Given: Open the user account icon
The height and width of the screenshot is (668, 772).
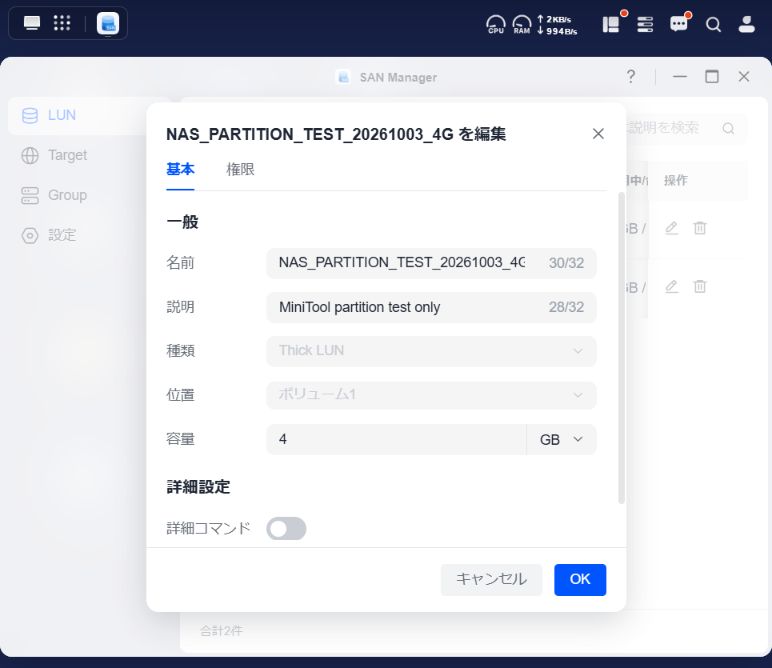Looking at the screenshot, I should (x=746, y=24).
